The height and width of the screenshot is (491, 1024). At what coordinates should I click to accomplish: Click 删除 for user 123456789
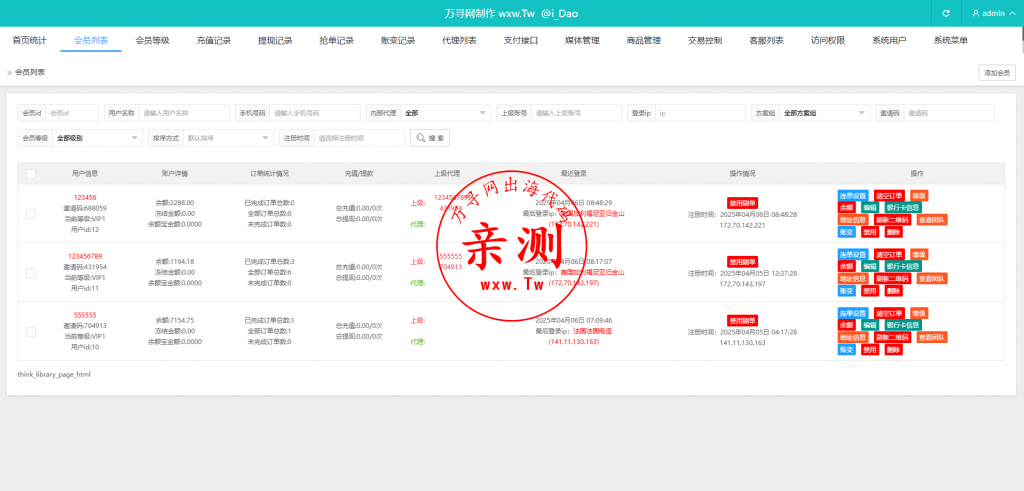(x=893, y=291)
